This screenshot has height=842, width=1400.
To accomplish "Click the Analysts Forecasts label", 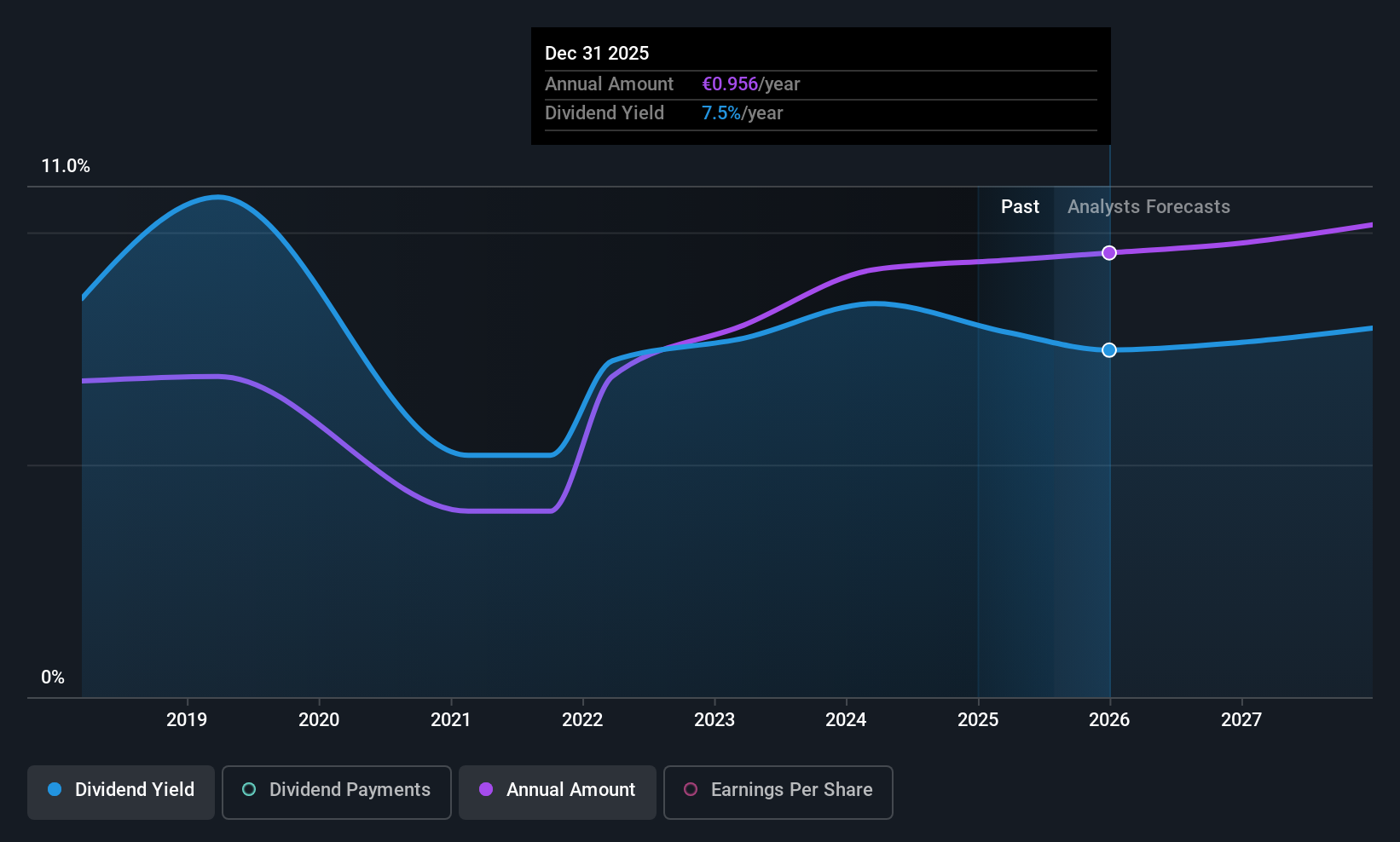I will [1148, 207].
